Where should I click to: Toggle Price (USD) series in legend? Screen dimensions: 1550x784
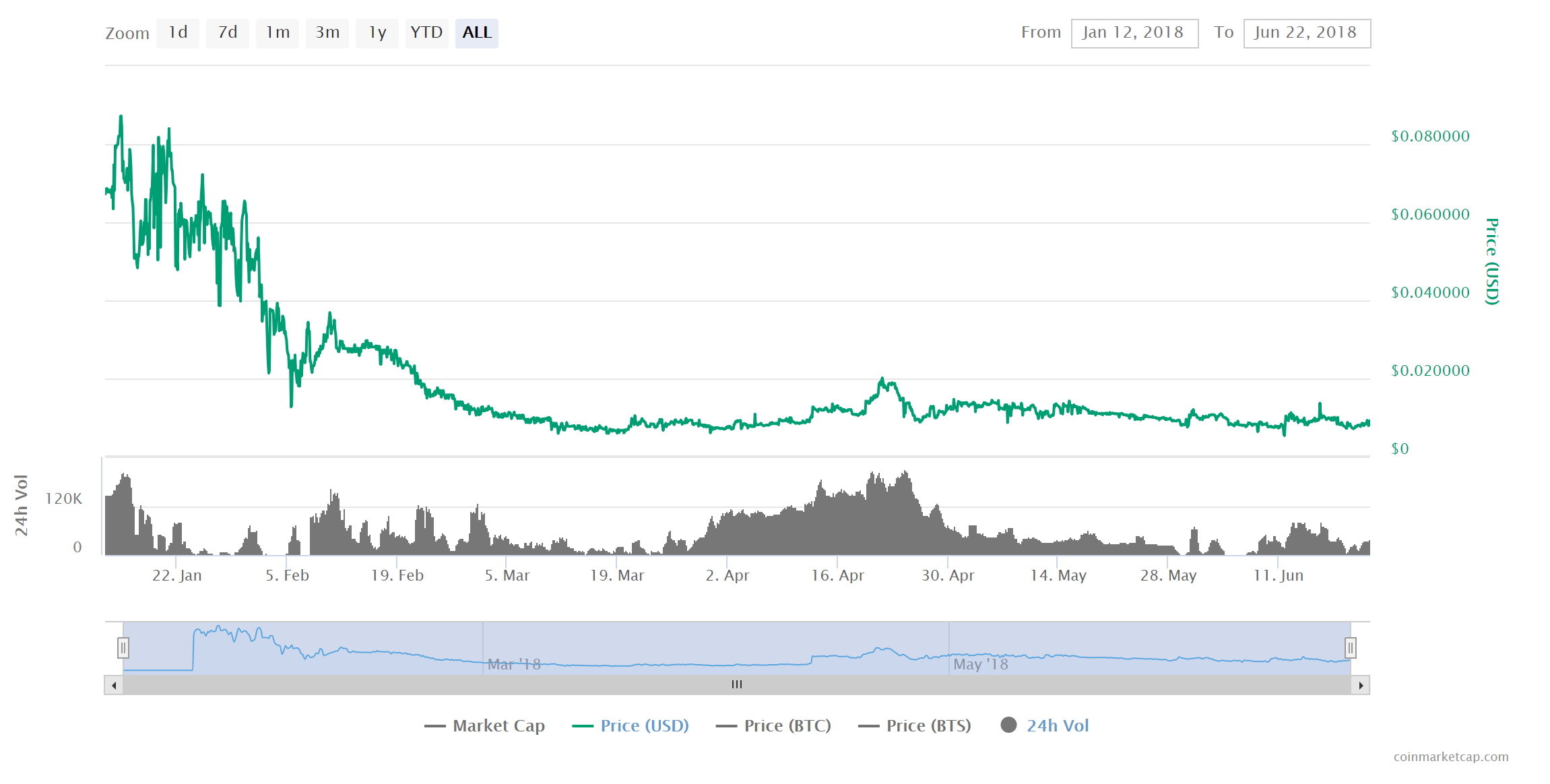click(x=631, y=725)
